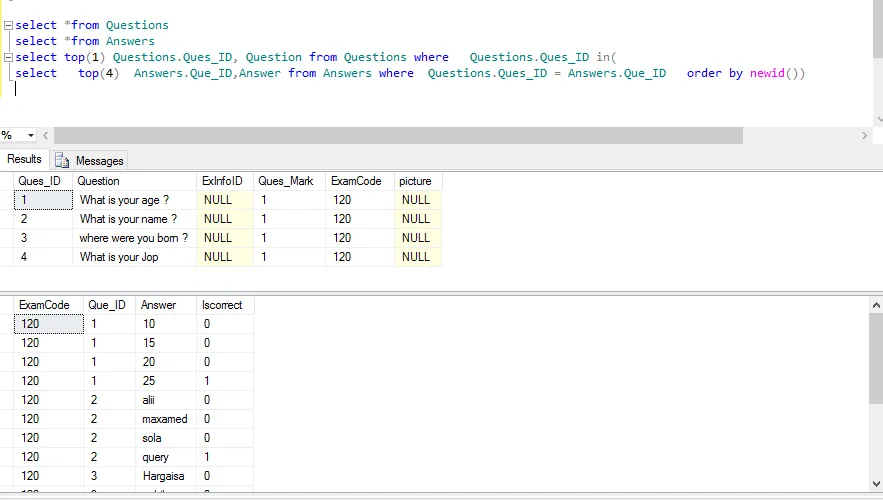Collapse the first select statement outline
The width and height of the screenshot is (883, 500).
pyautogui.click(x=8, y=25)
